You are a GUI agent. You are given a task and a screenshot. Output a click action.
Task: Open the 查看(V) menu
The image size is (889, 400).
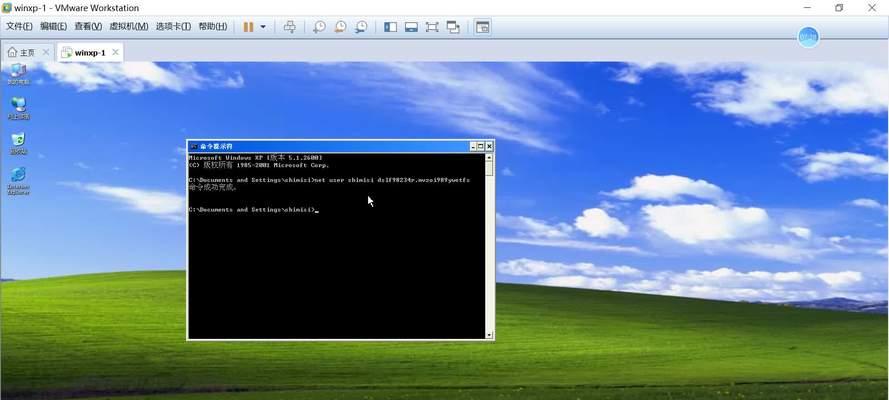coord(88,27)
